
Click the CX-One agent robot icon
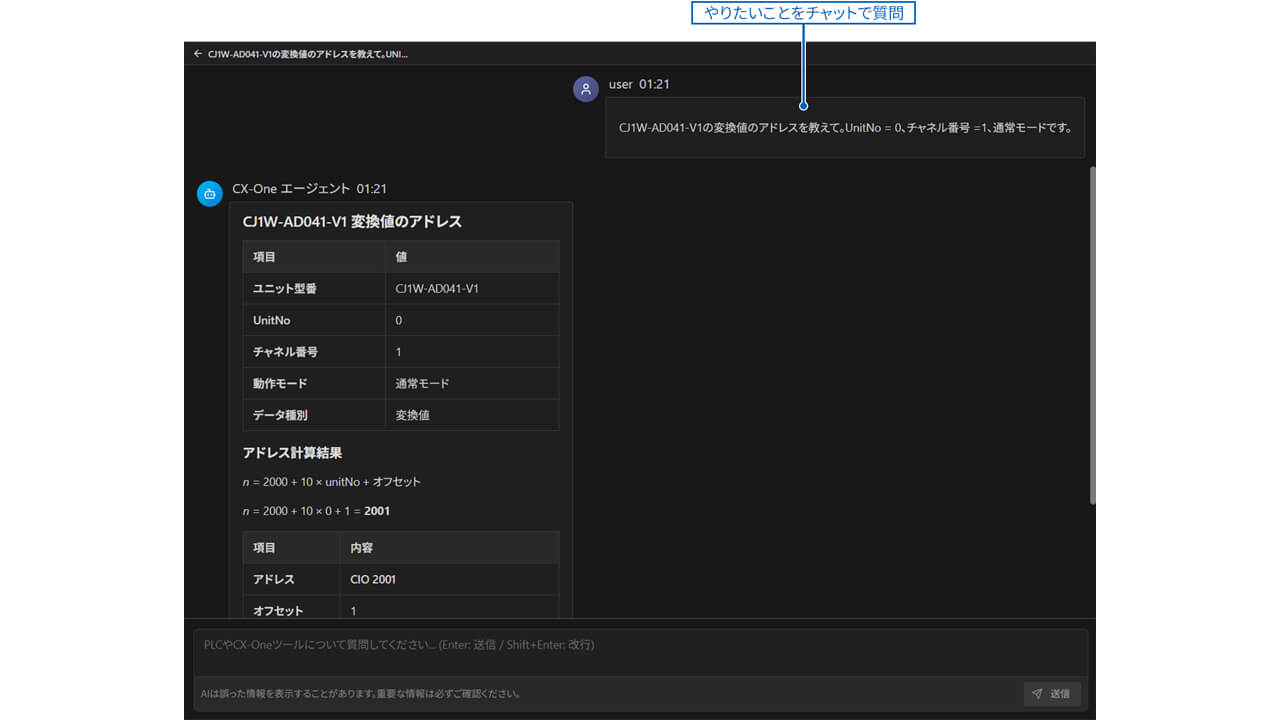[210, 194]
